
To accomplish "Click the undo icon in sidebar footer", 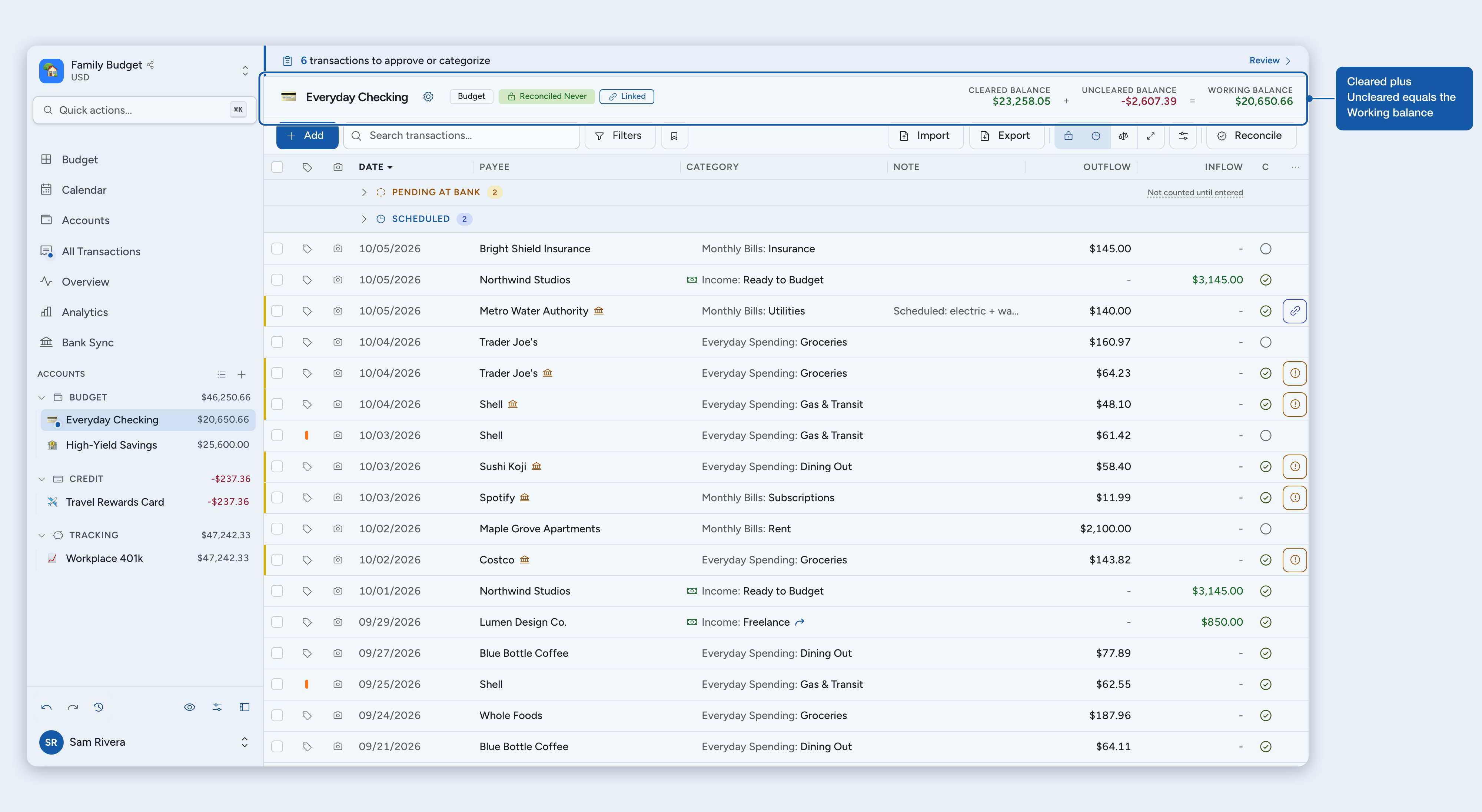I will pyautogui.click(x=47, y=707).
